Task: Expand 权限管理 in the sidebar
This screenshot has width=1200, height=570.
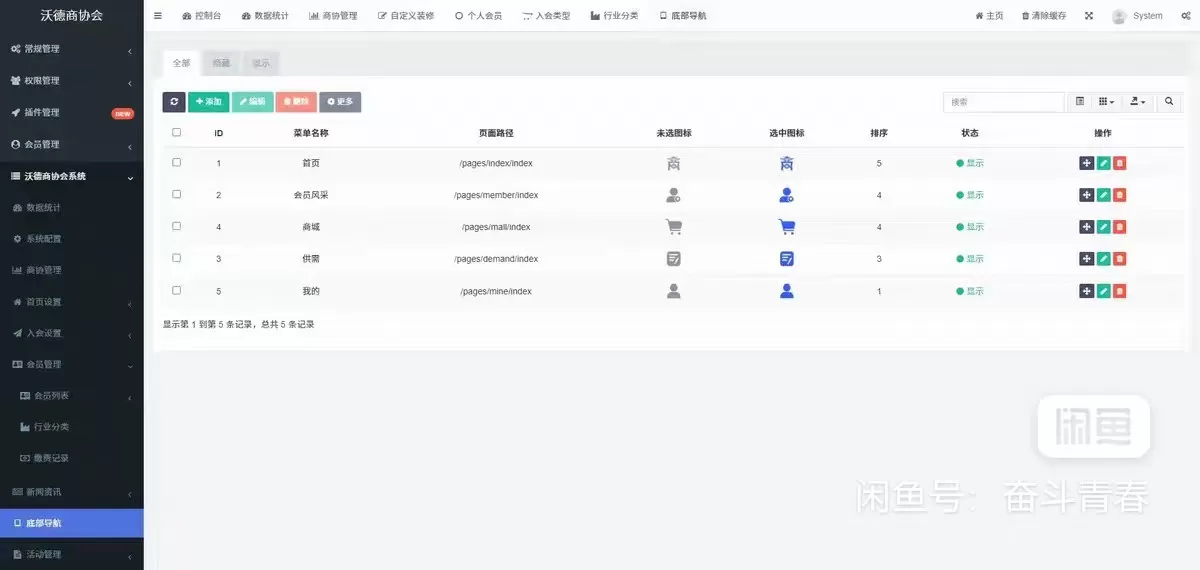Action: click(x=71, y=81)
